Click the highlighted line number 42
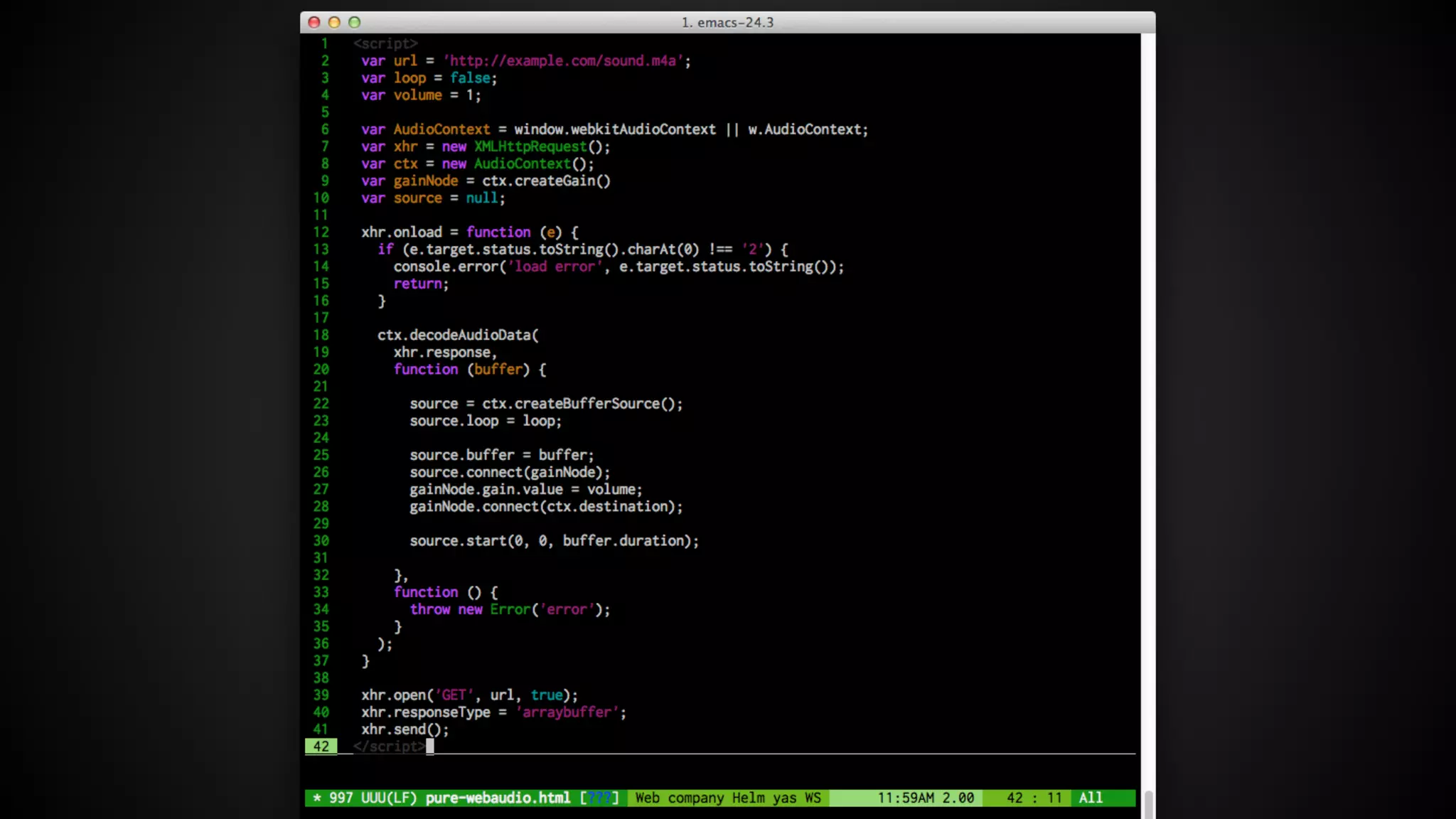Image resolution: width=1456 pixels, height=819 pixels. tap(321, 746)
